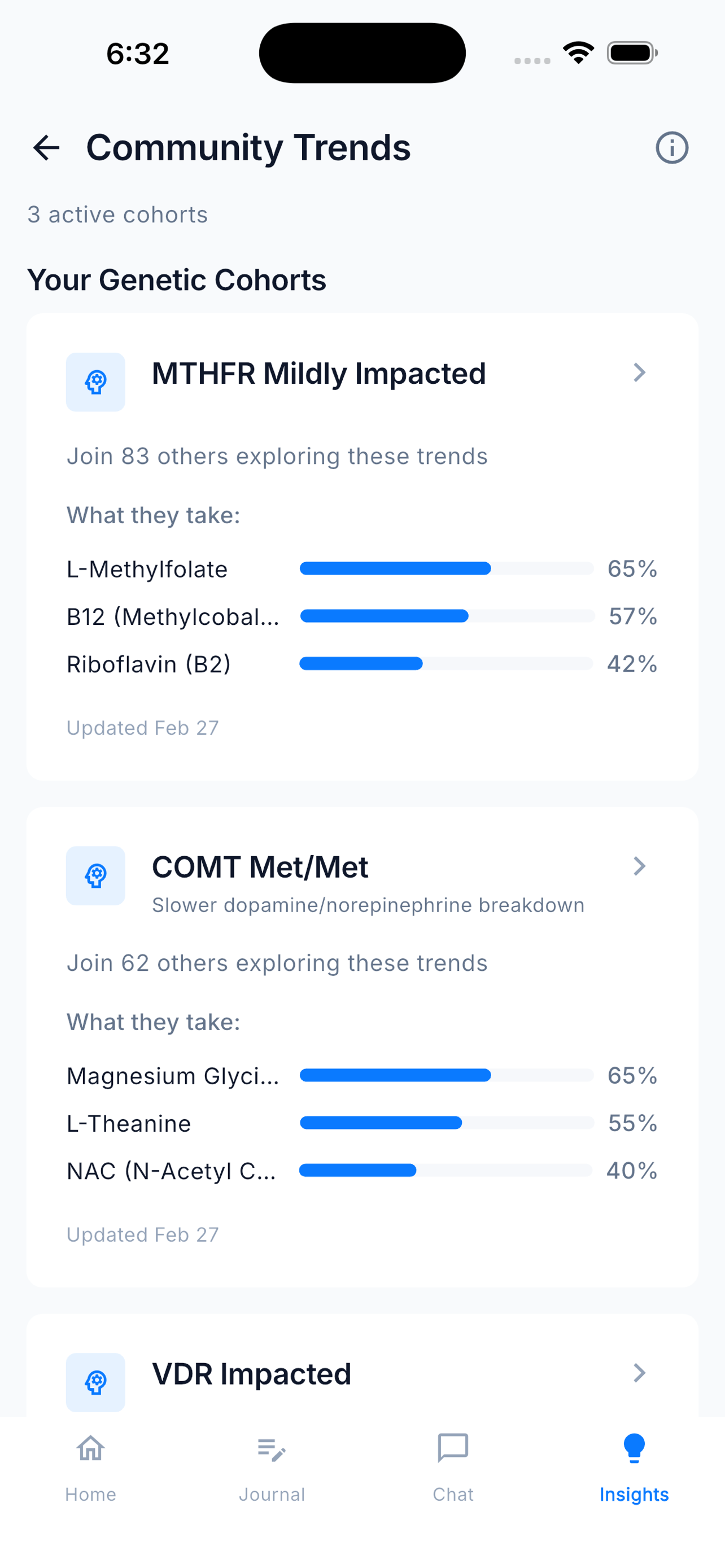Tap the Home house icon
Screen dimensions: 725x1568
[91, 1448]
